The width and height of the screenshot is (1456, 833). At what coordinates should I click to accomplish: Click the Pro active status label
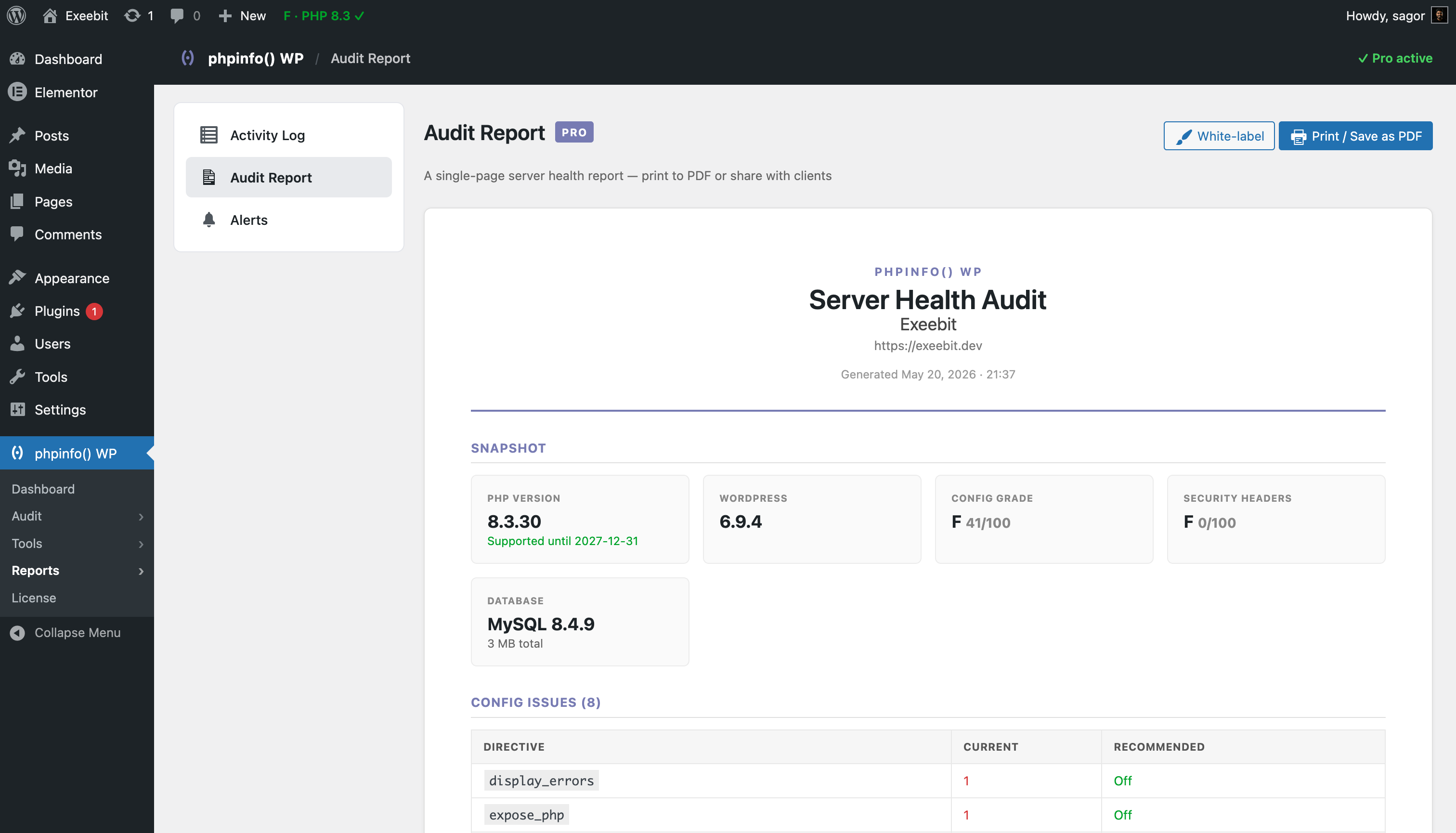pos(1395,58)
